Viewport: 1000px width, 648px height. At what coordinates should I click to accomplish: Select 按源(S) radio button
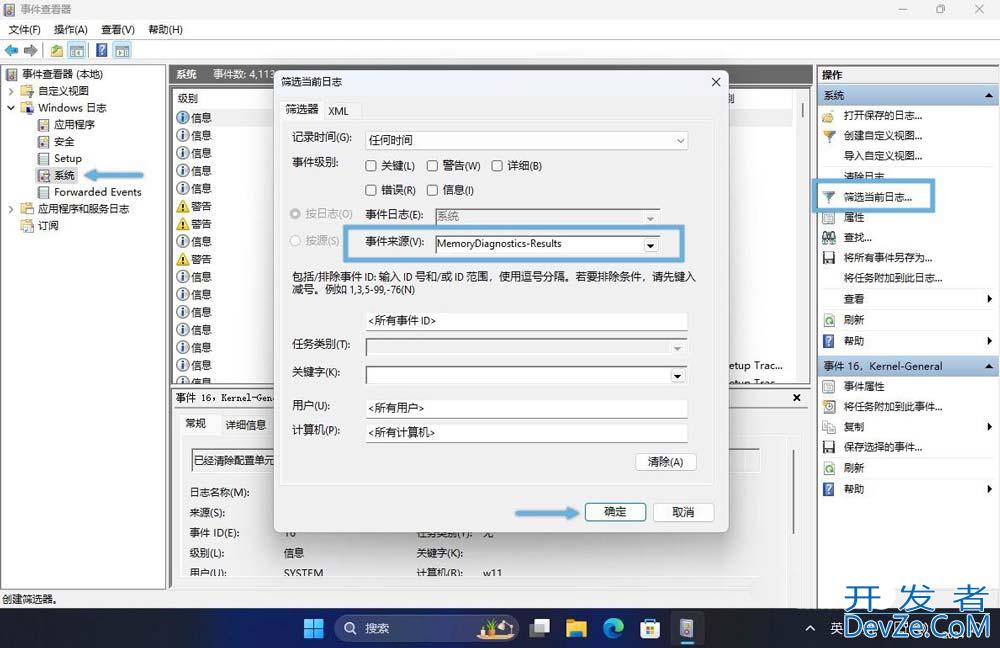click(295, 240)
